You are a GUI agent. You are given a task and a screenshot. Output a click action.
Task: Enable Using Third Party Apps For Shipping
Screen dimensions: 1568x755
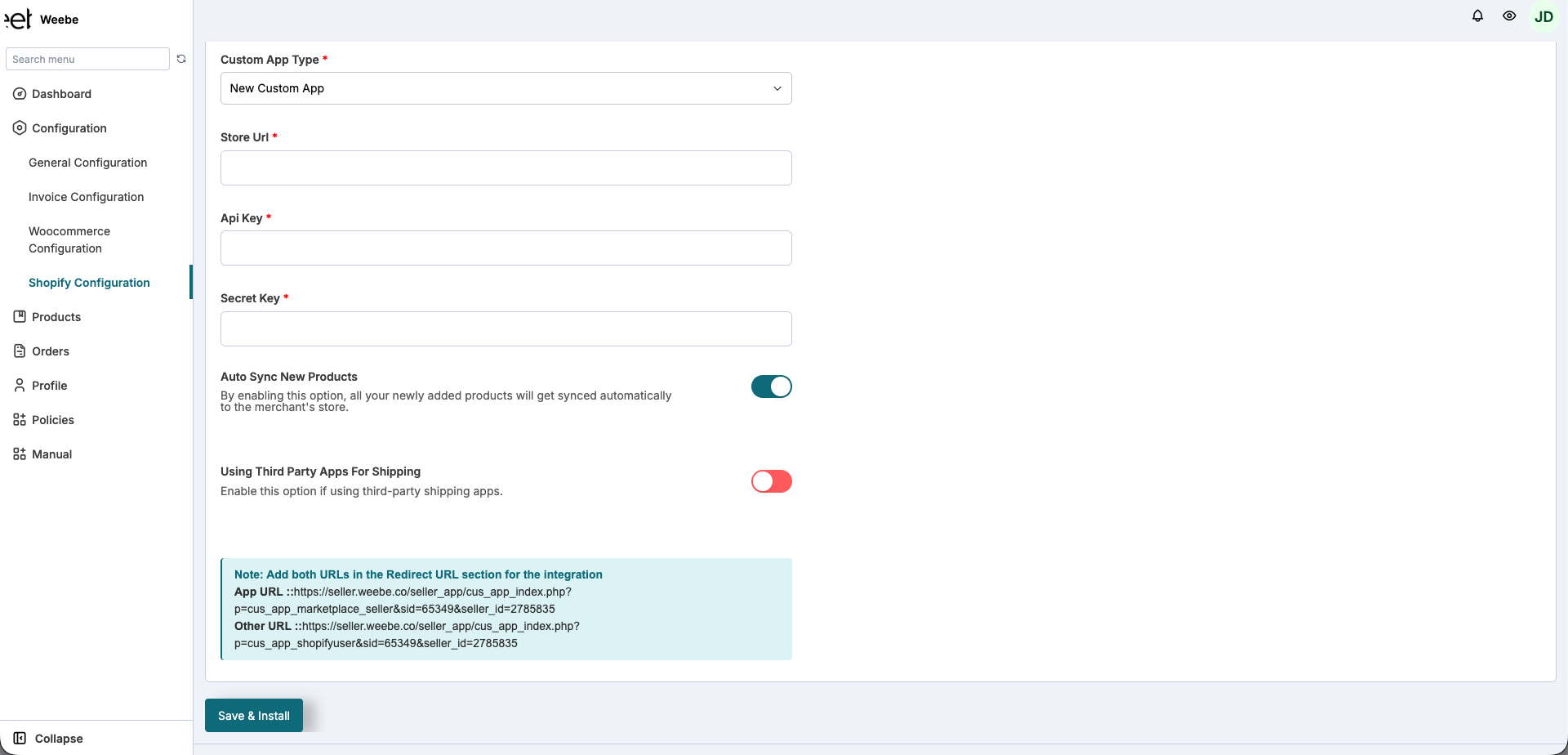tap(771, 481)
